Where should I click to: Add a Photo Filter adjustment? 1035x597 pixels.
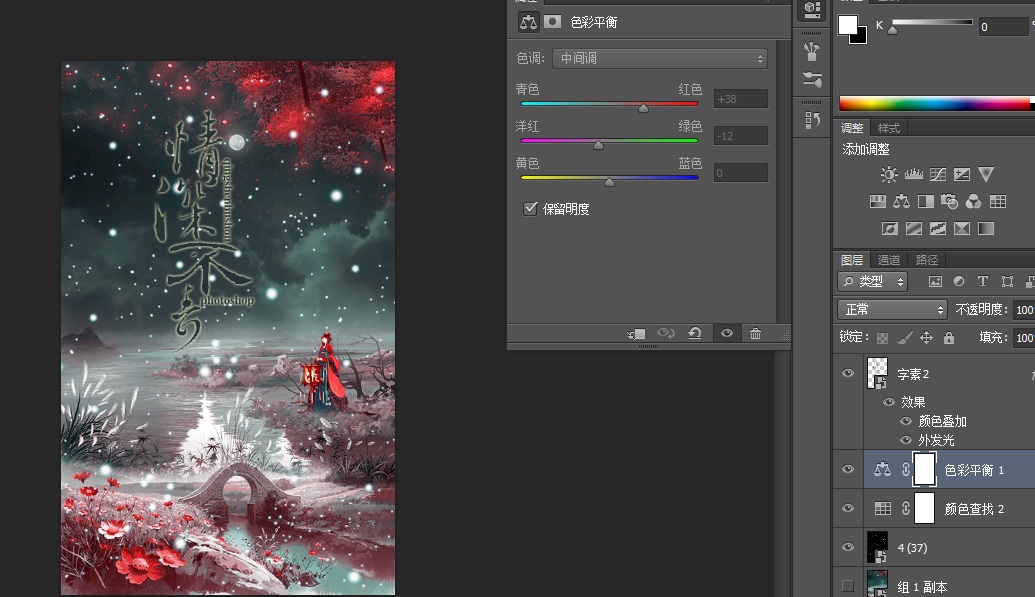tap(949, 201)
